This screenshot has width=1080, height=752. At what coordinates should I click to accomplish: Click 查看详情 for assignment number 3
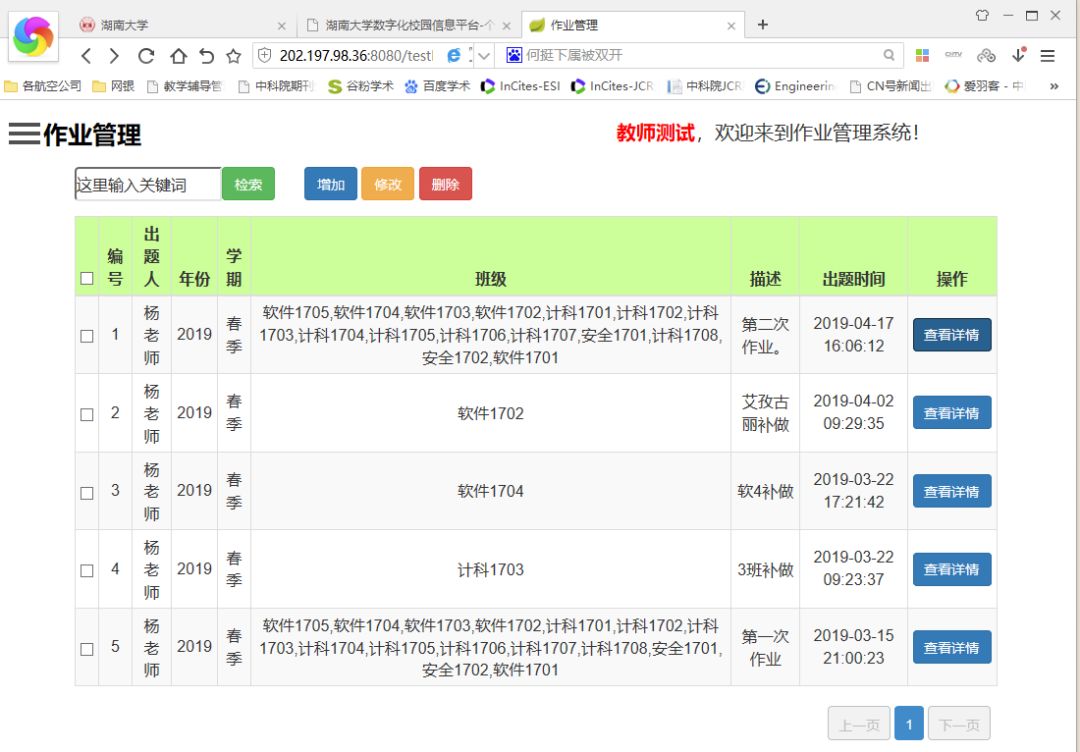(951, 492)
